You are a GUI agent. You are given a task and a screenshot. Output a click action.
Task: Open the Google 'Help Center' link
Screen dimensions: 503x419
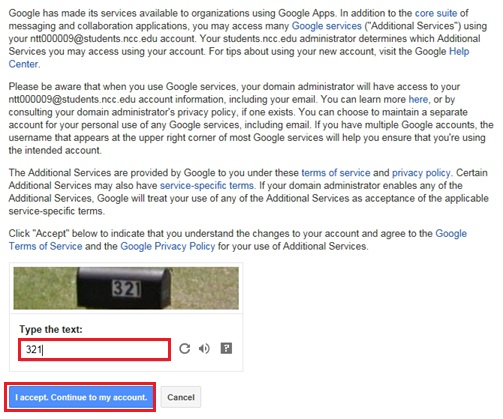tap(459, 51)
